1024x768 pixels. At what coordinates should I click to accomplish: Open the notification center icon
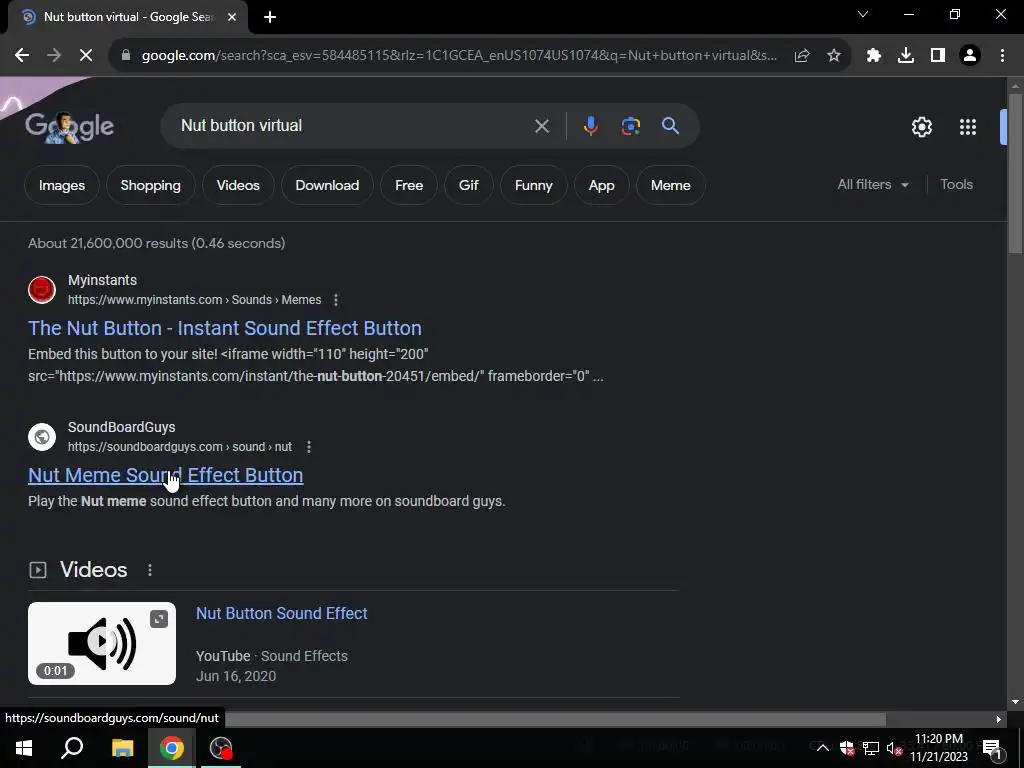click(992, 749)
